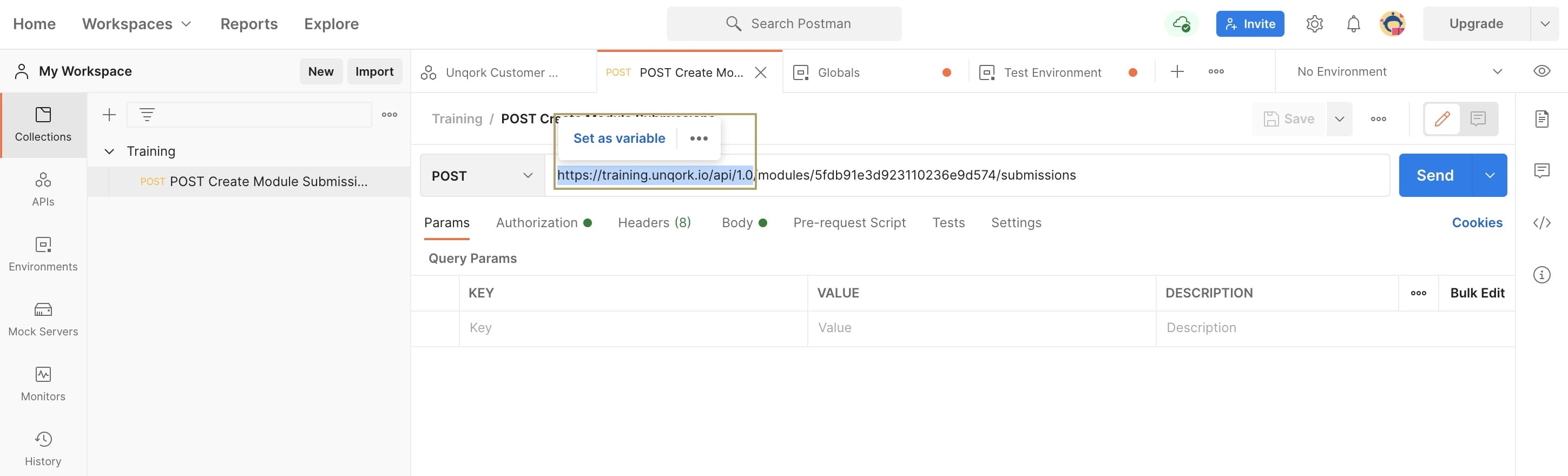Select the Params tab
Image resolution: width=1568 pixels, height=476 pixels.
click(447, 223)
